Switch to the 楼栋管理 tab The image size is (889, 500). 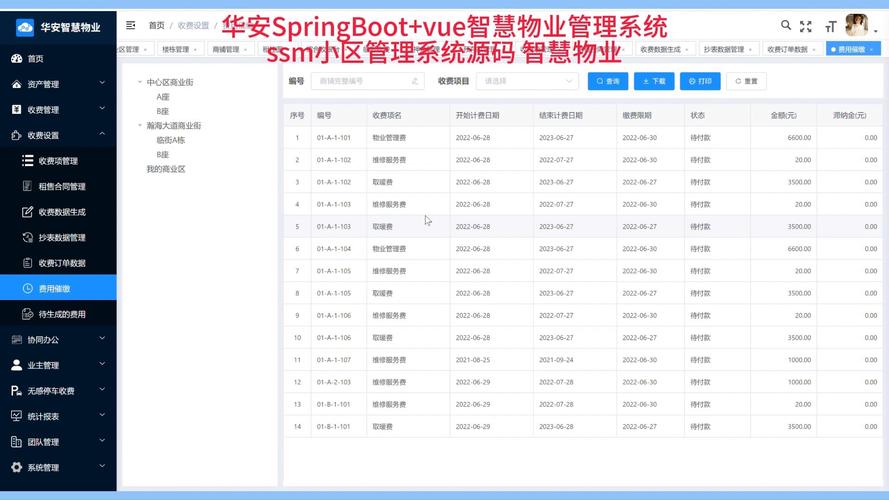176,49
